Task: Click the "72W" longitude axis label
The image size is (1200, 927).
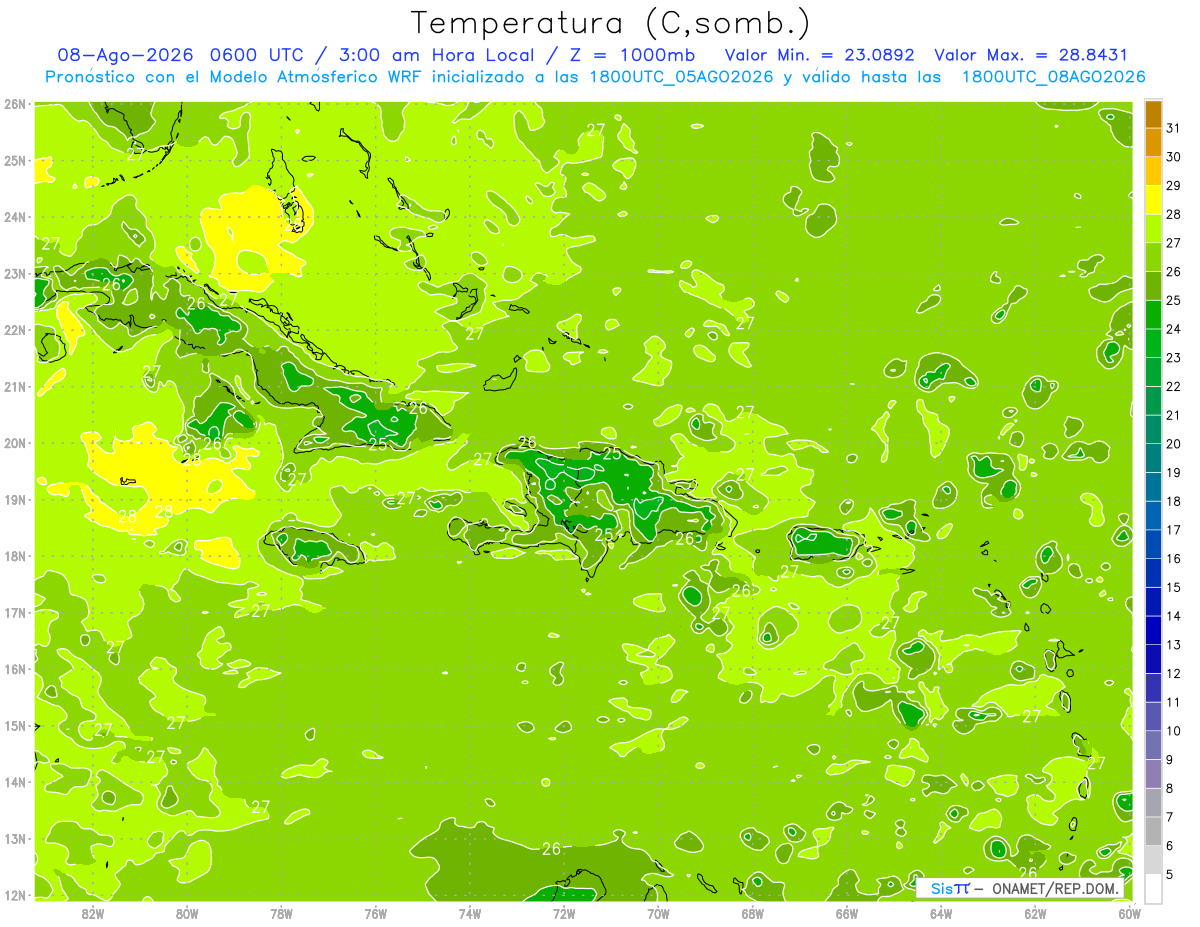Action: pos(564,914)
